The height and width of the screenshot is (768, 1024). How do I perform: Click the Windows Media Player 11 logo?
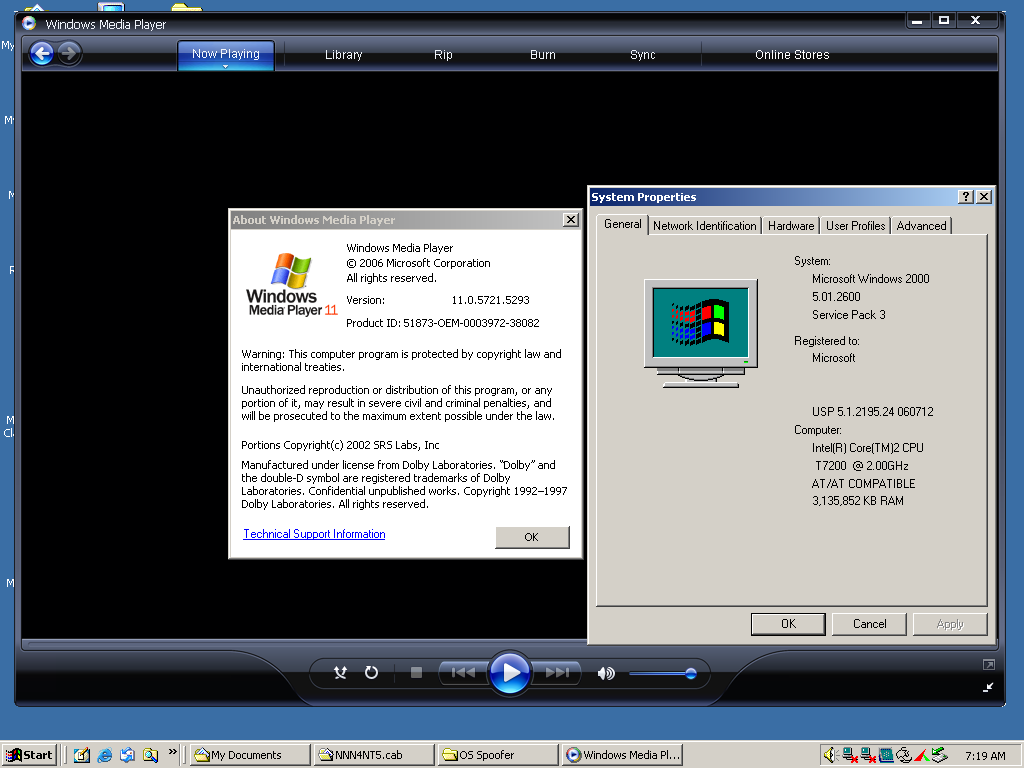[292, 285]
